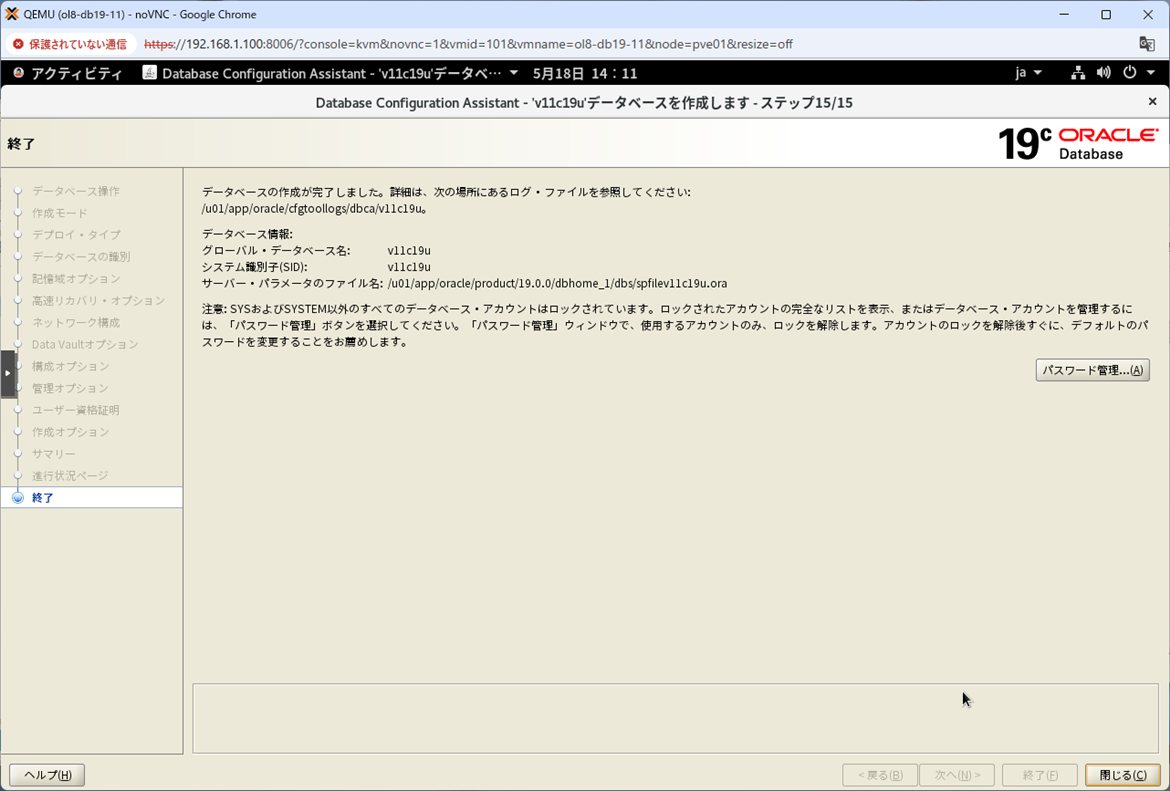Open the power menu icon
Screen dimensions: 1170x791
click(1130, 73)
